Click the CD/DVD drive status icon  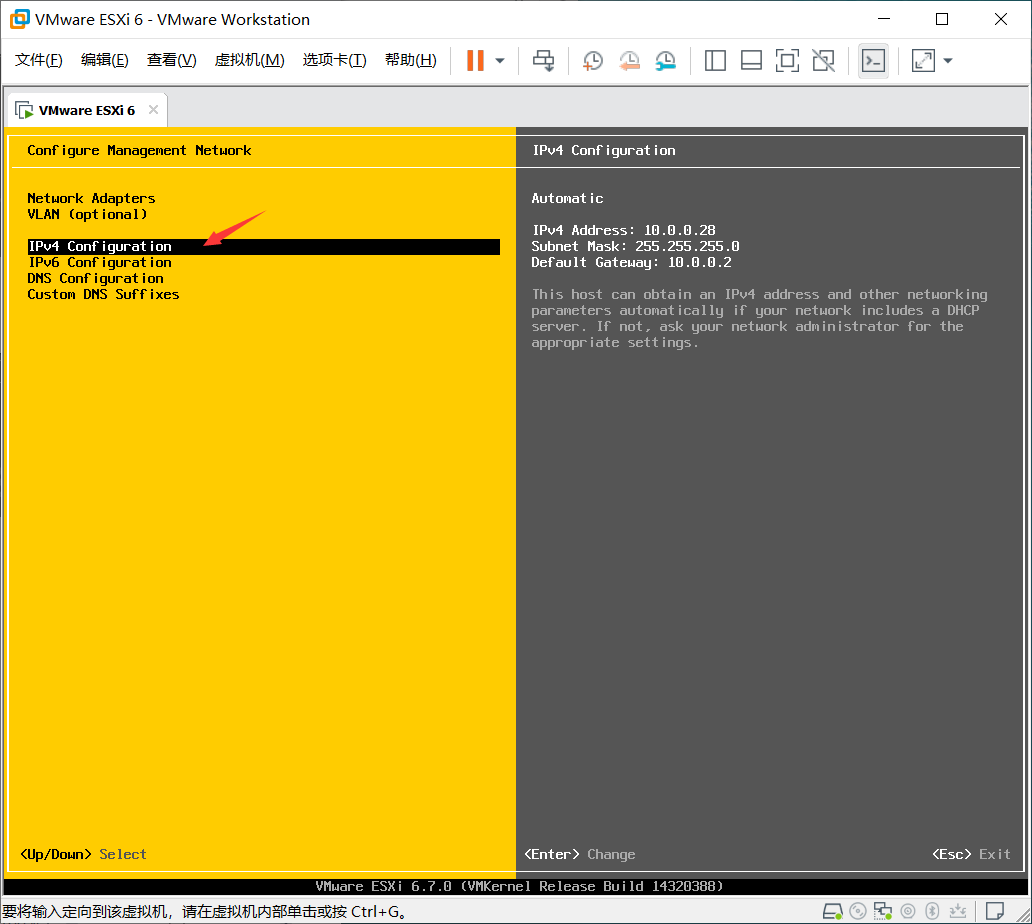coord(858,911)
